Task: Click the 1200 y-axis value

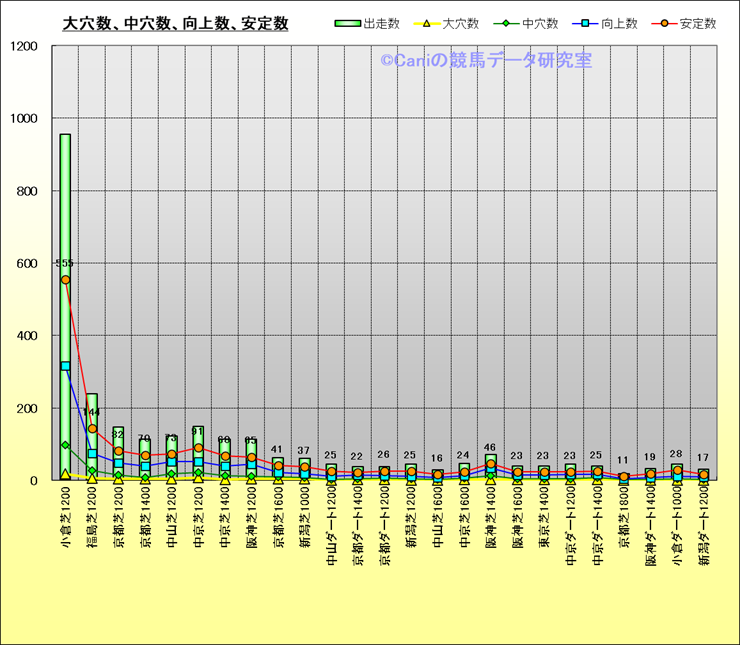Action: (x=24, y=46)
